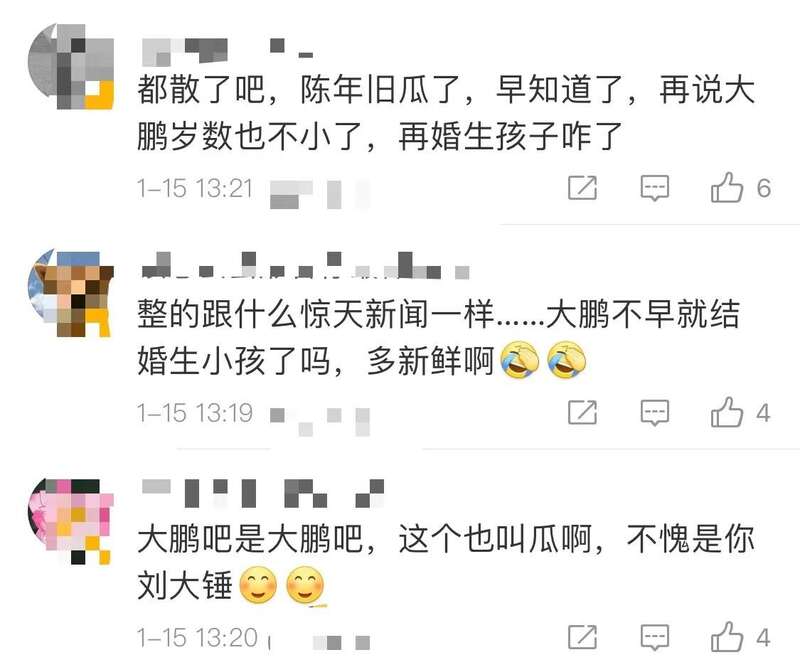Open the third commenter's blurred username
This screenshot has height=672, width=800.
click(262, 493)
